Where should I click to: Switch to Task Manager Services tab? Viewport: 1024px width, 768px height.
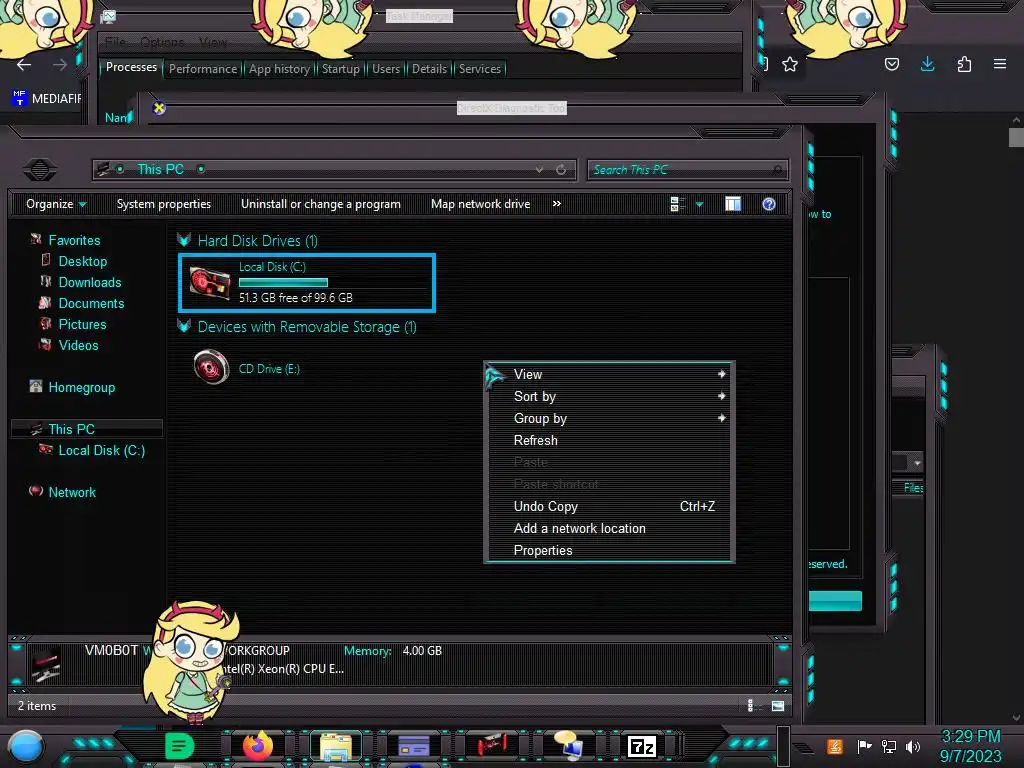480,69
